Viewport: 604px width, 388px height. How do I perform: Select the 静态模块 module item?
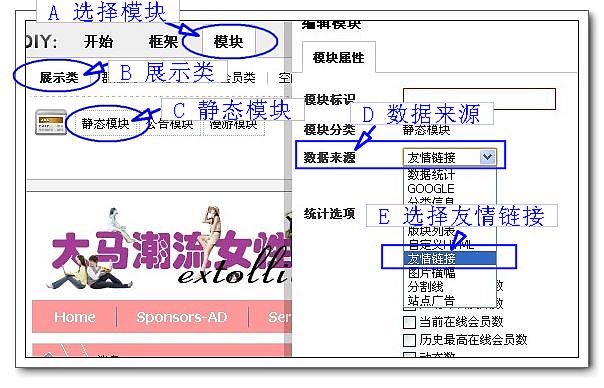105,124
